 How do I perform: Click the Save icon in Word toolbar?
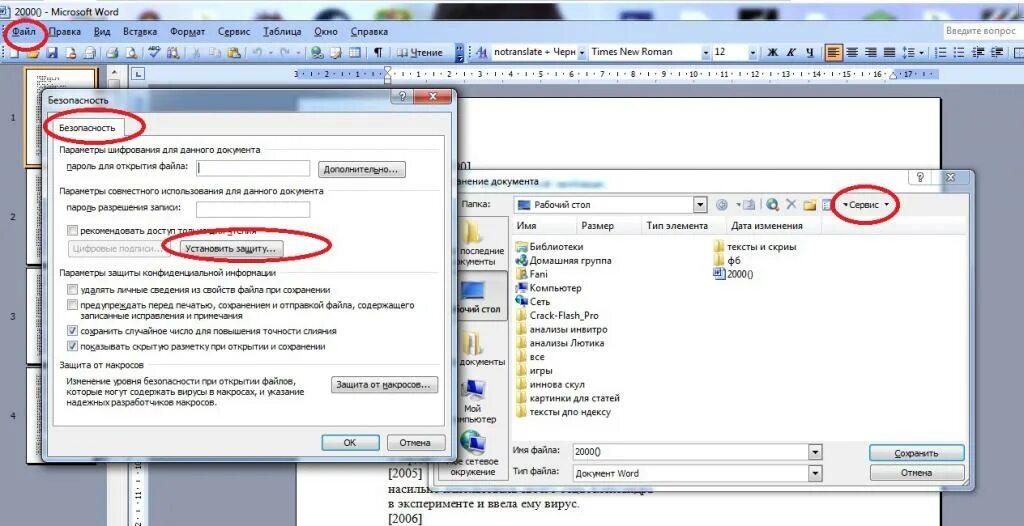point(52,53)
